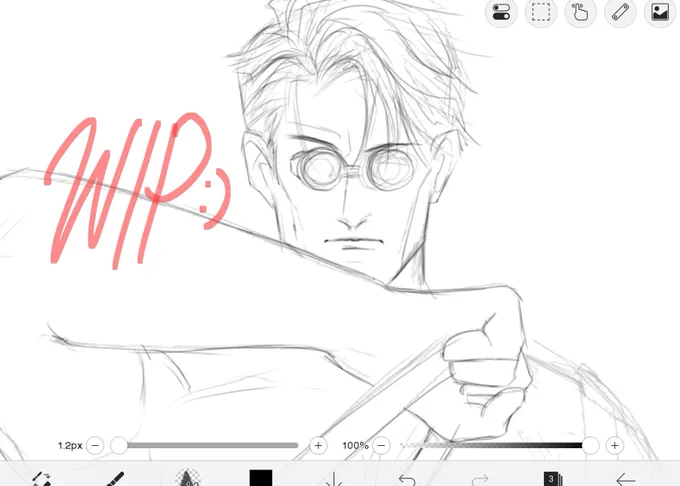Go back with the left arrow
Screen dimensions: 680x486
coord(626,479)
